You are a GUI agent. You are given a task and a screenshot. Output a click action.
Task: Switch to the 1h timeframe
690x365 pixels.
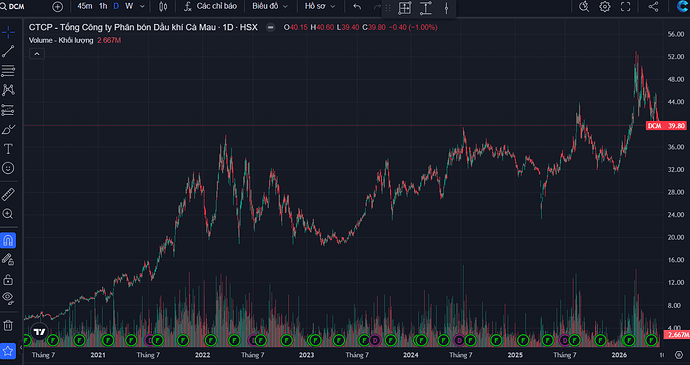pos(103,6)
